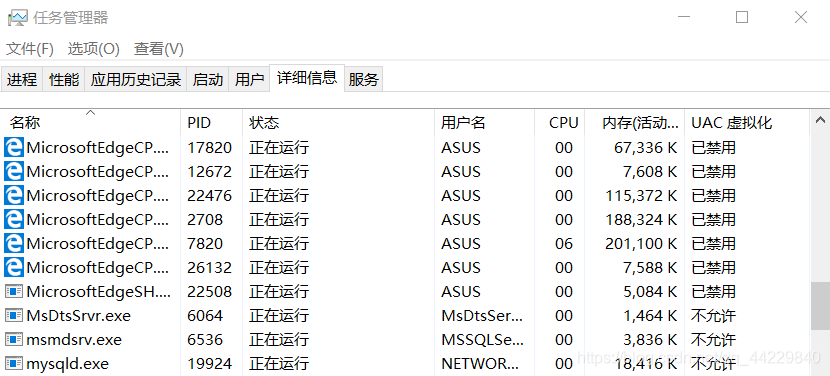
Task: Click PID value 7820
Action: tap(205, 244)
